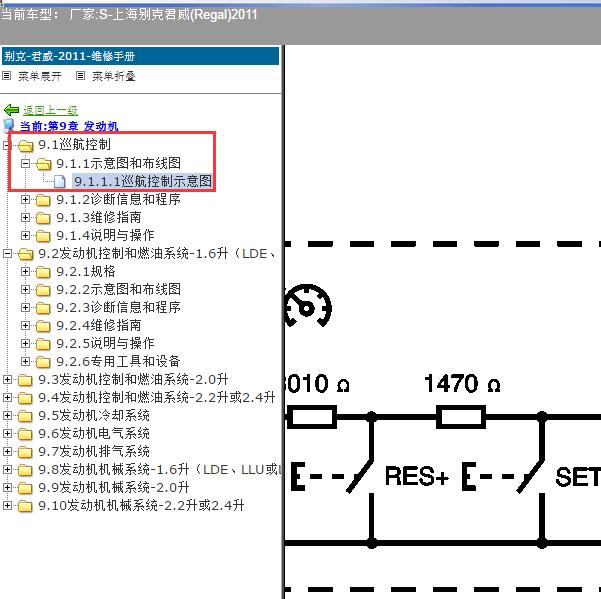
Task: Click the 当前:第9章 发动机 link
Action: pos(69,126)
